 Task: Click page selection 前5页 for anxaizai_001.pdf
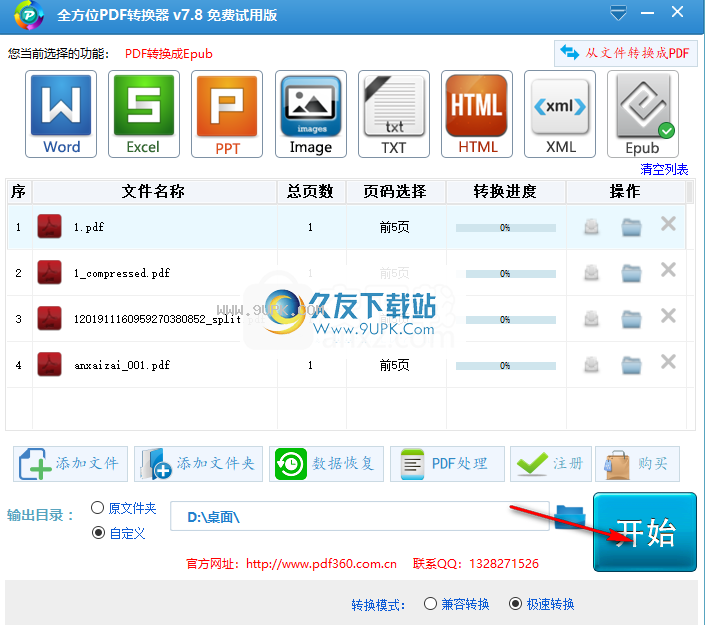tap(394, 365)
